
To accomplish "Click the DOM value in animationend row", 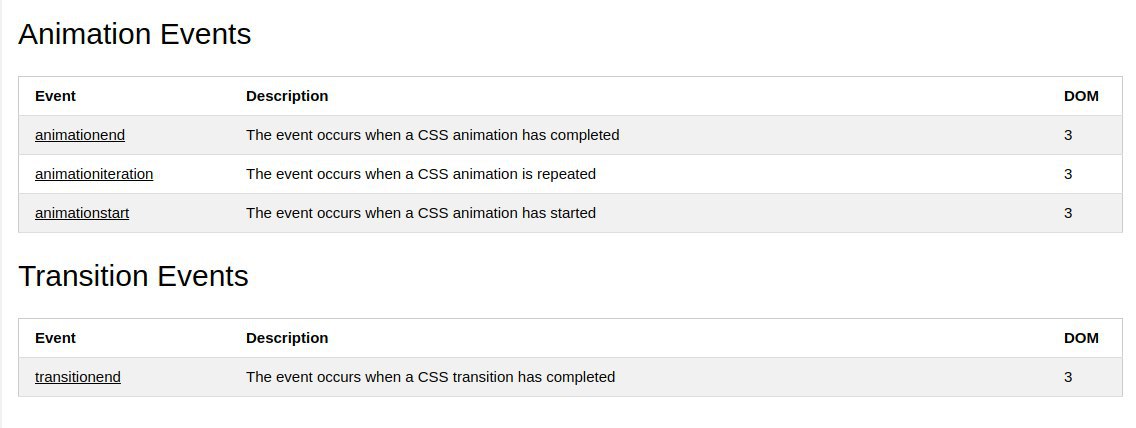I will pyautogui.click(x=1068, y=135).
